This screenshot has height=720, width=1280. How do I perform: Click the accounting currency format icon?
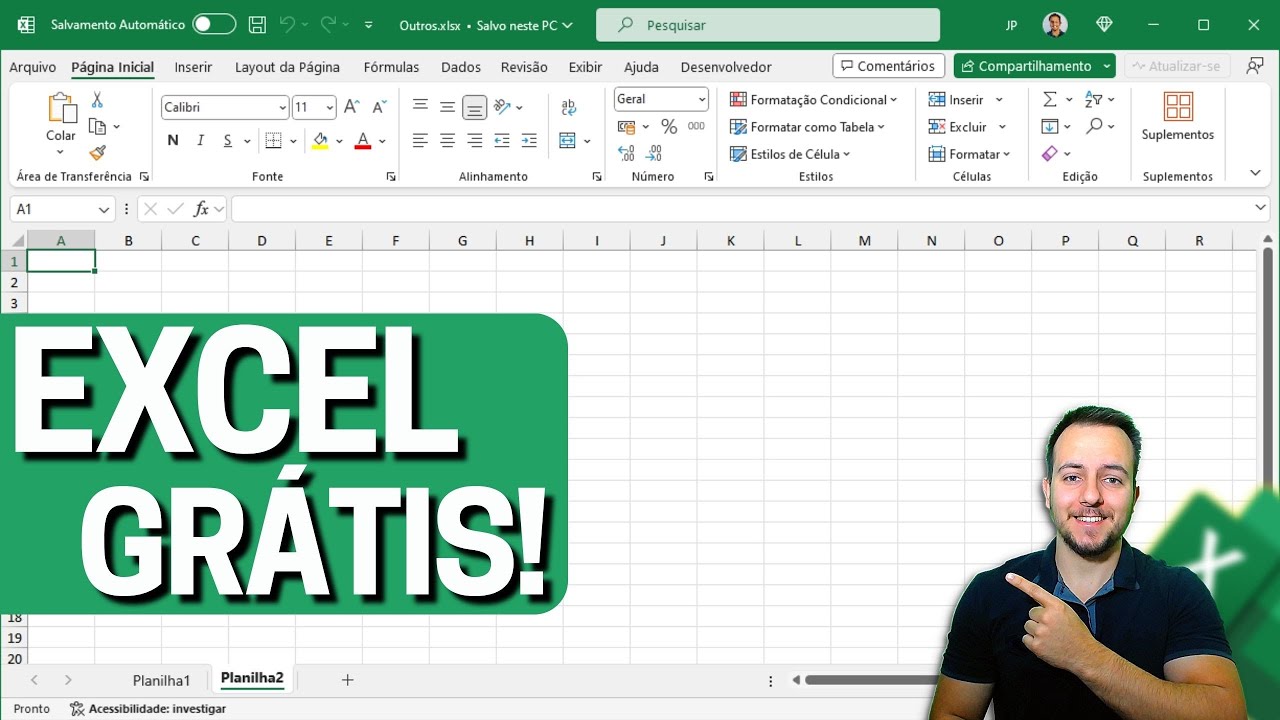tap(627, 127)
